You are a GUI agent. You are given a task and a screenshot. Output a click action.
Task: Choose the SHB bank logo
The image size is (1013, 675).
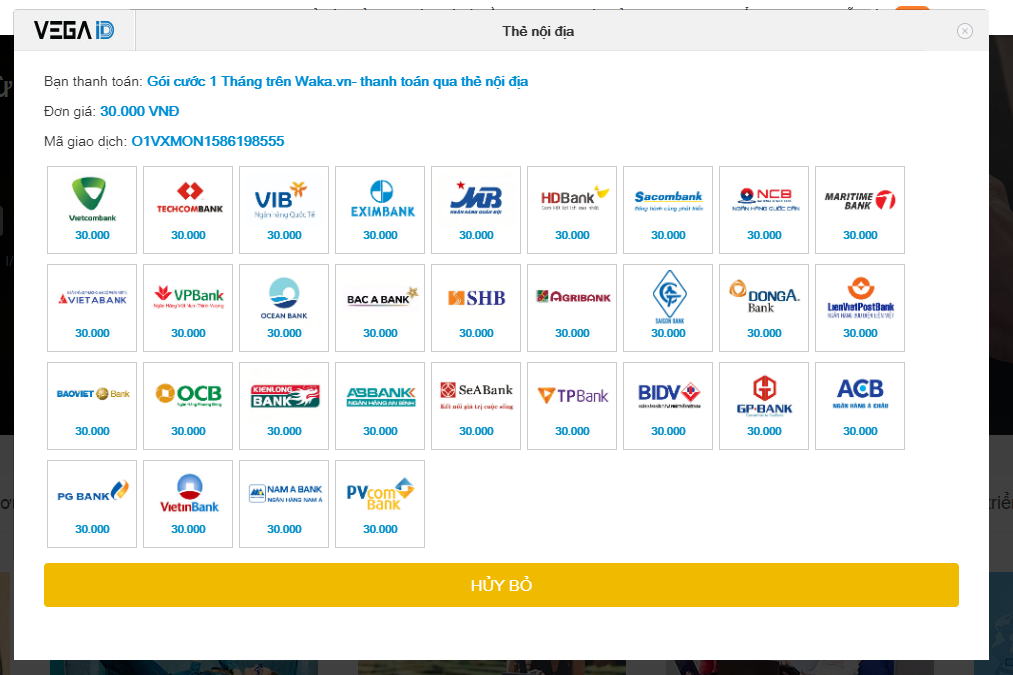[x=476, y=307]
